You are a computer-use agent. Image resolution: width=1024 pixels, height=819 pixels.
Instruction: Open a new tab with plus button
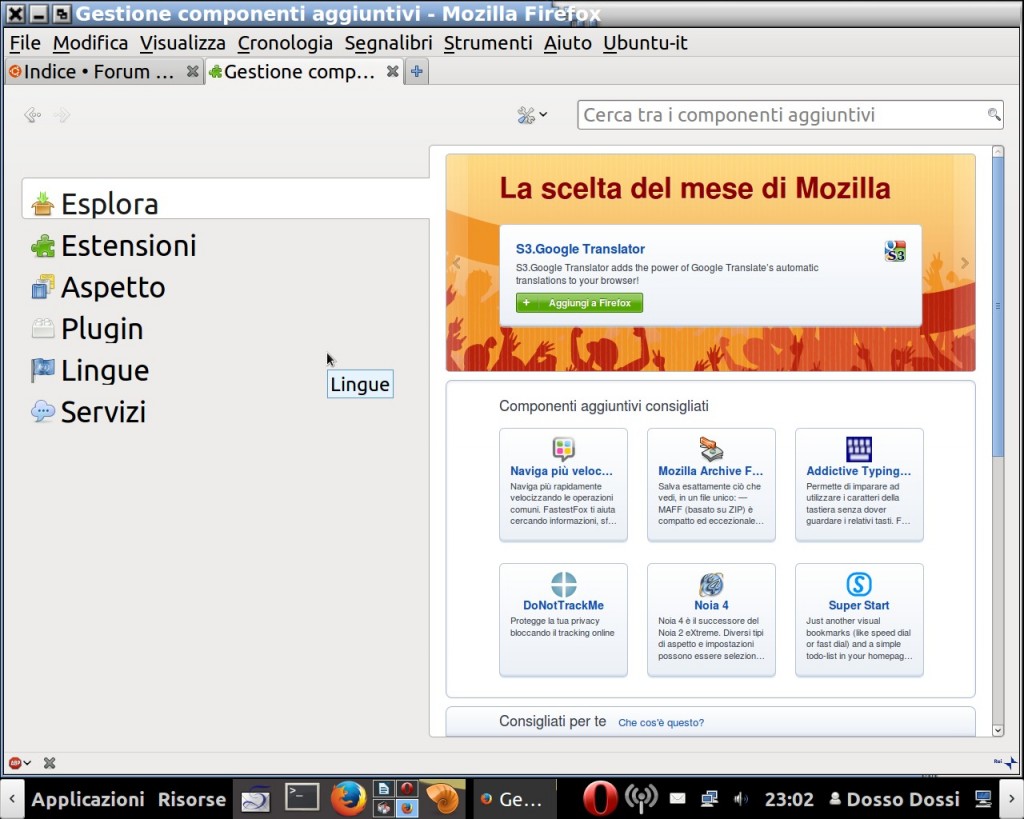[417, 71]
